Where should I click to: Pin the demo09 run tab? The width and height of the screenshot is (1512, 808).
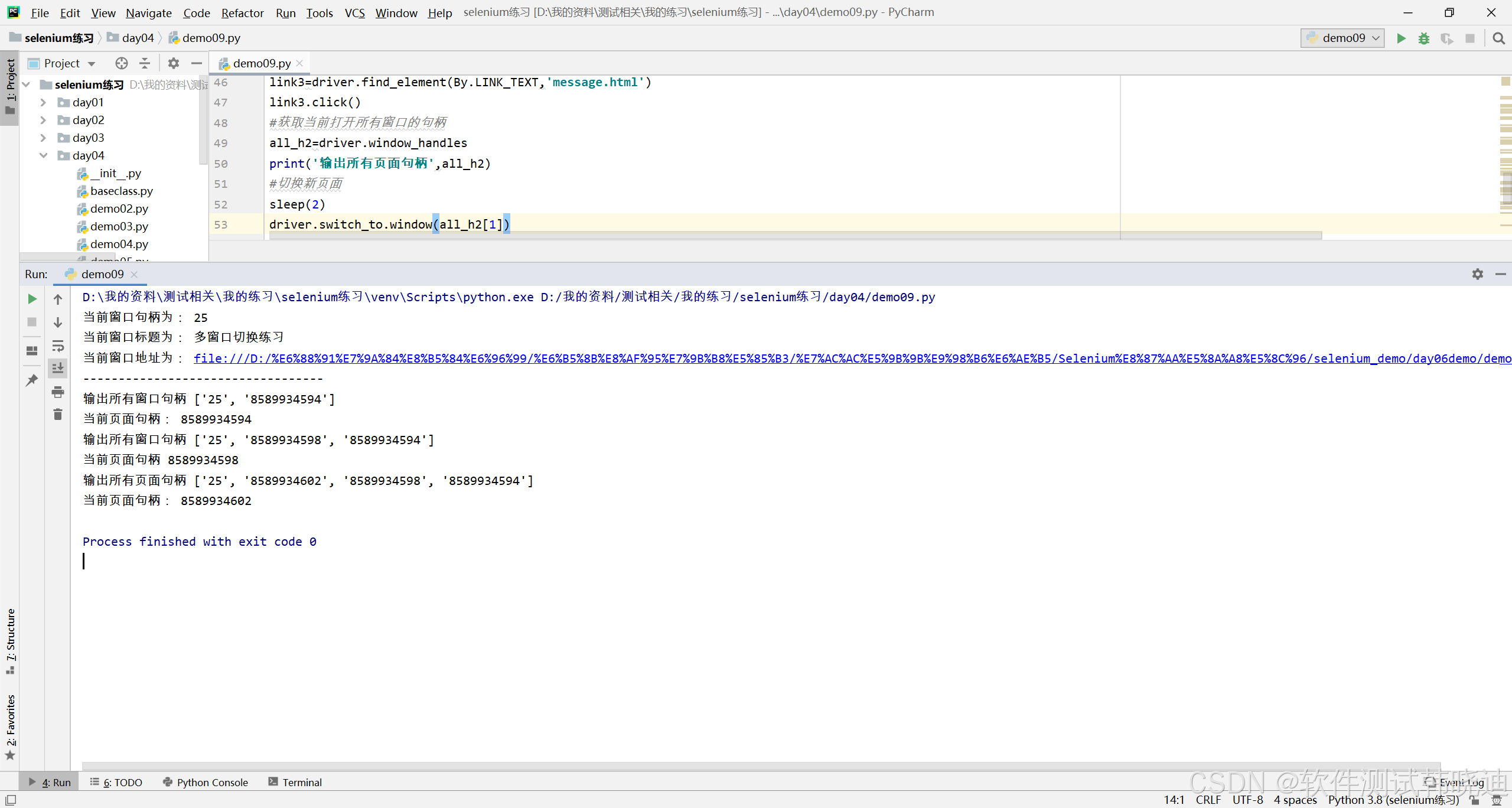tap(32, 380)
